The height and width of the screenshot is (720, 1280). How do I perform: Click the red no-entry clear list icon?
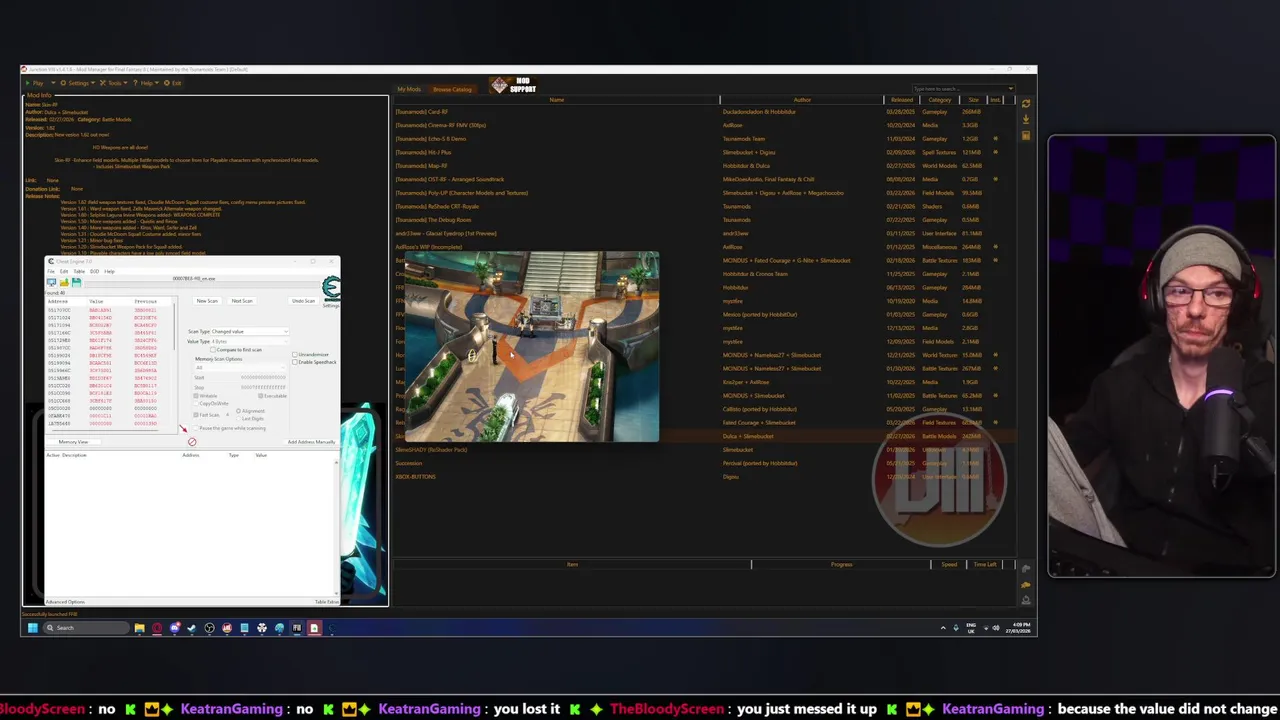(192, 441)
